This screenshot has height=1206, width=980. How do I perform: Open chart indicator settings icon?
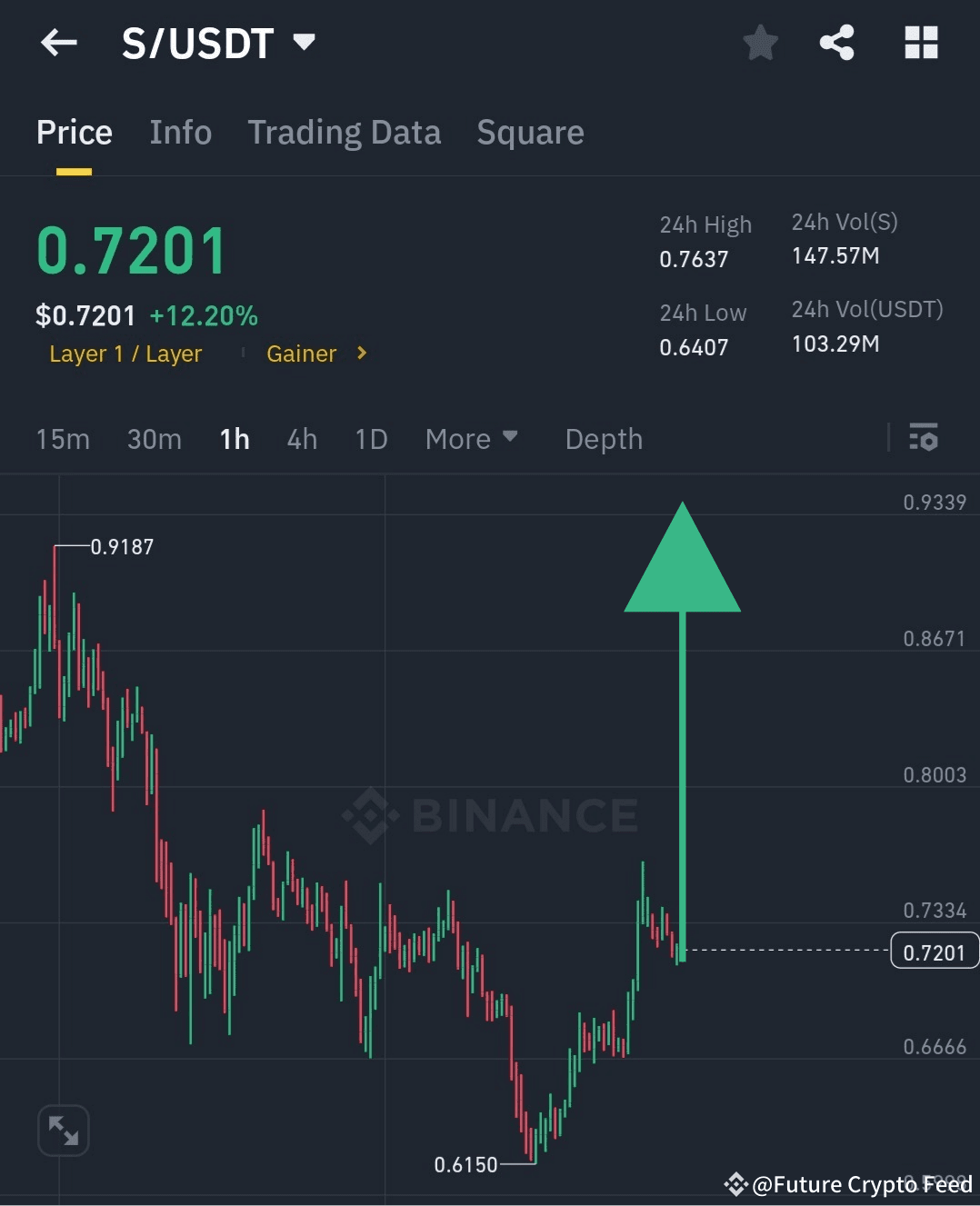click(x=924, y=439)
